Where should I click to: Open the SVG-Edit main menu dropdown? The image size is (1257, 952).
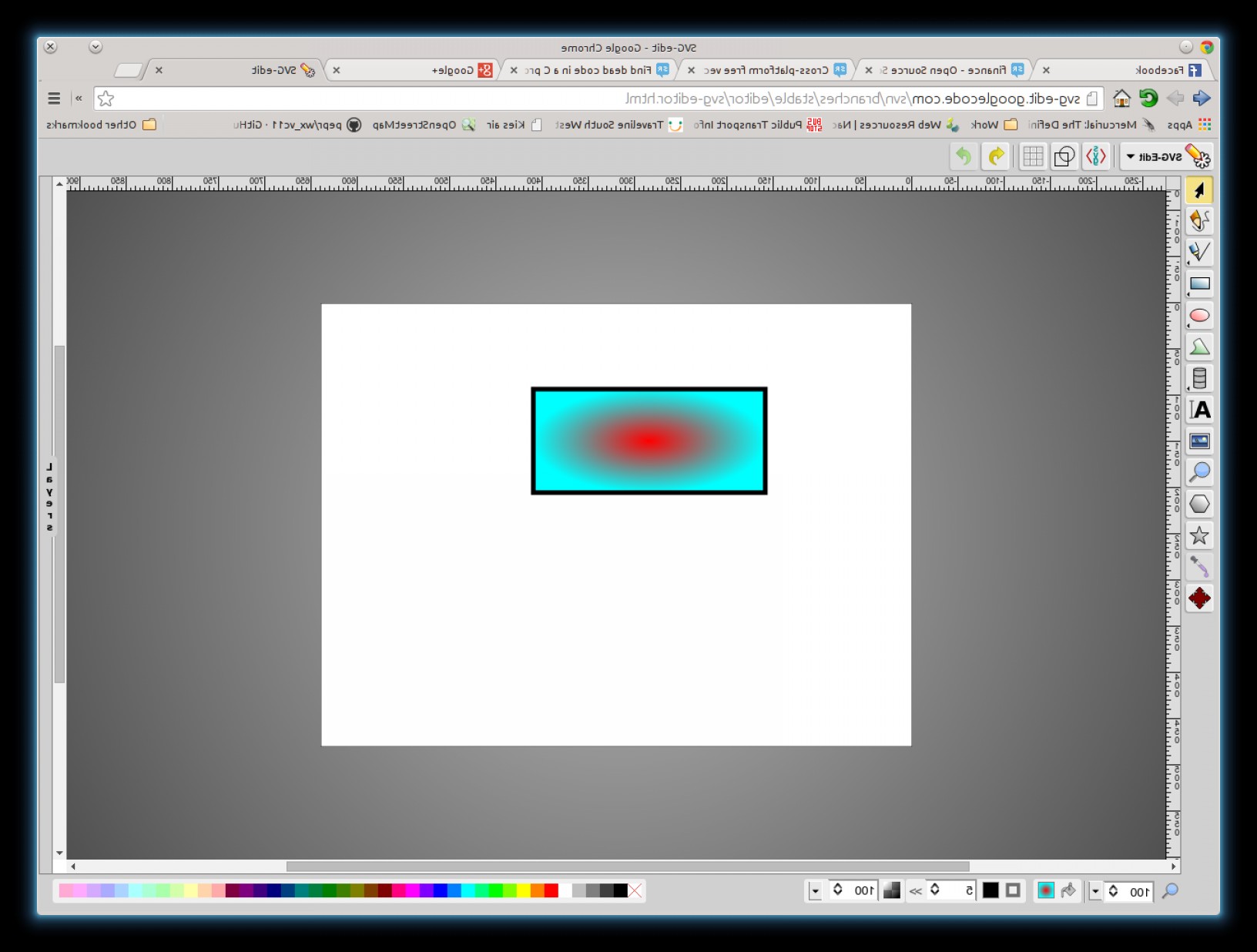click(x=1155, y=156)
